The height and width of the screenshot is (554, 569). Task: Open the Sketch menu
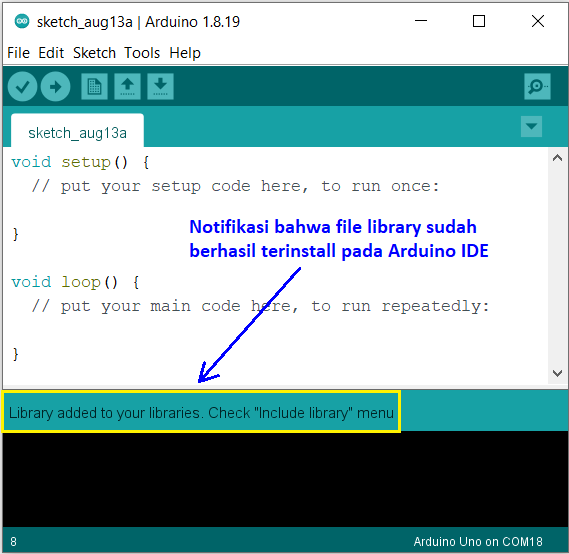(94, 53)
